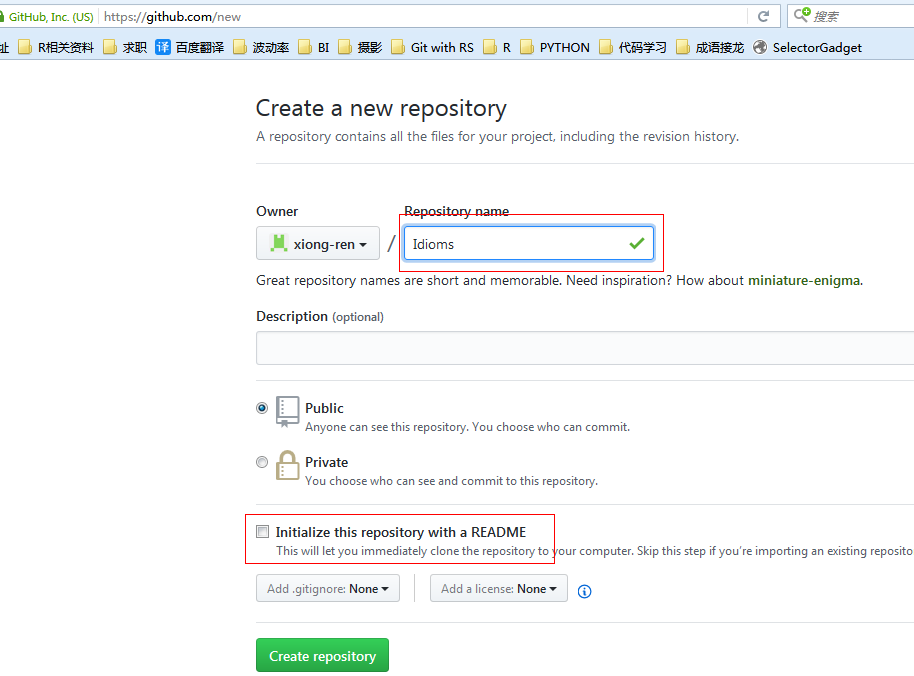Open the PYTHON bookmarks folder
The height and width of the screenshot is (676, 914).
[x=554, y=47]
